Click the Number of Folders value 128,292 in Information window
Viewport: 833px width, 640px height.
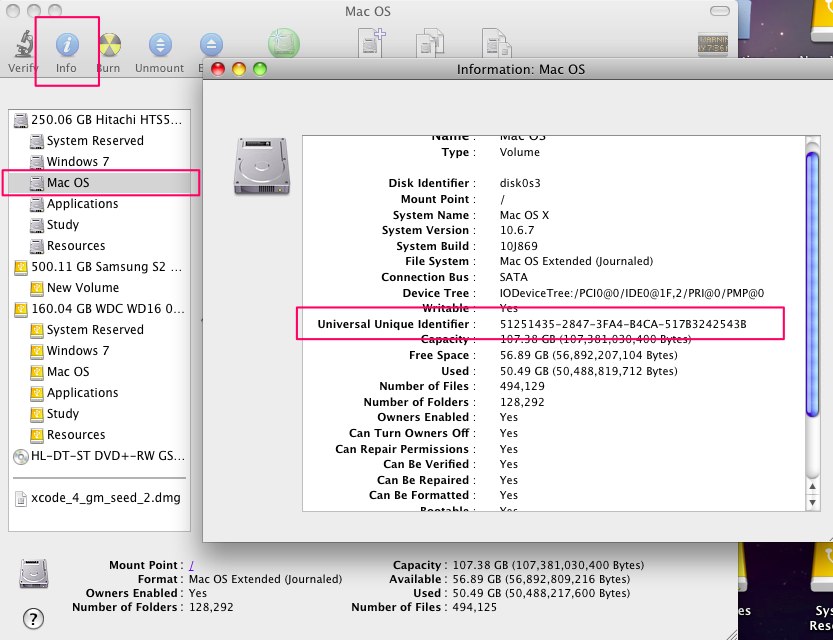[x=522, y=402]
